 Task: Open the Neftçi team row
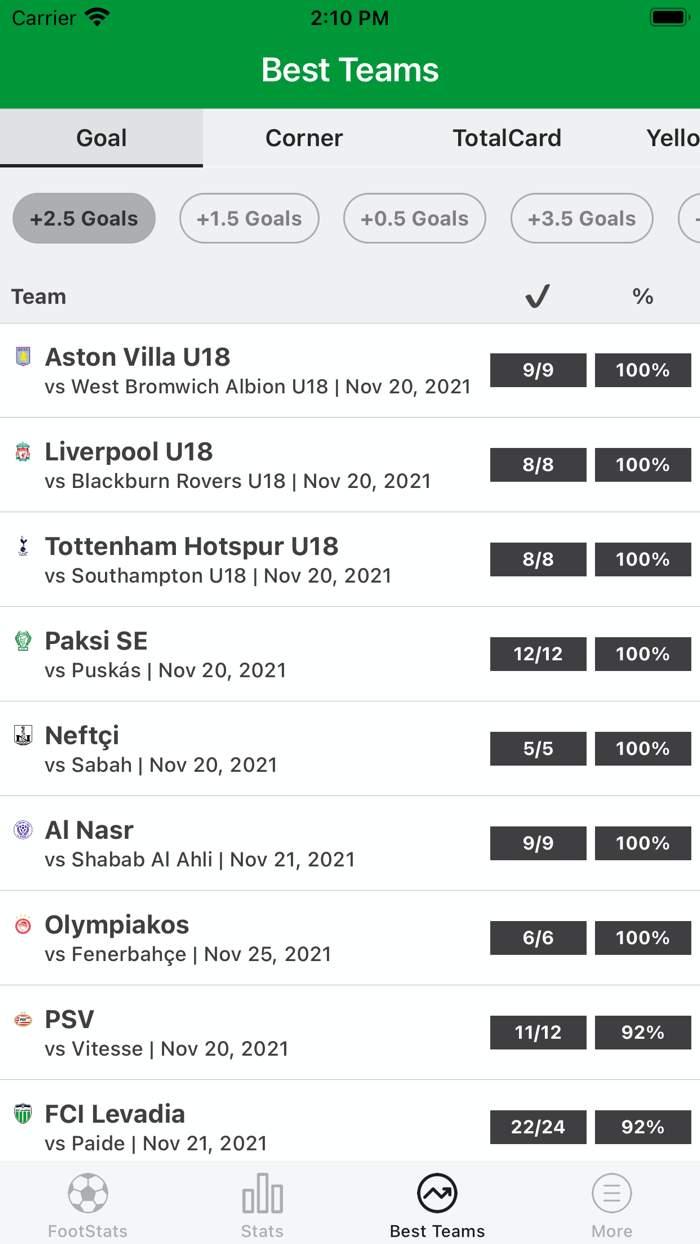click(x=250, y=748)
